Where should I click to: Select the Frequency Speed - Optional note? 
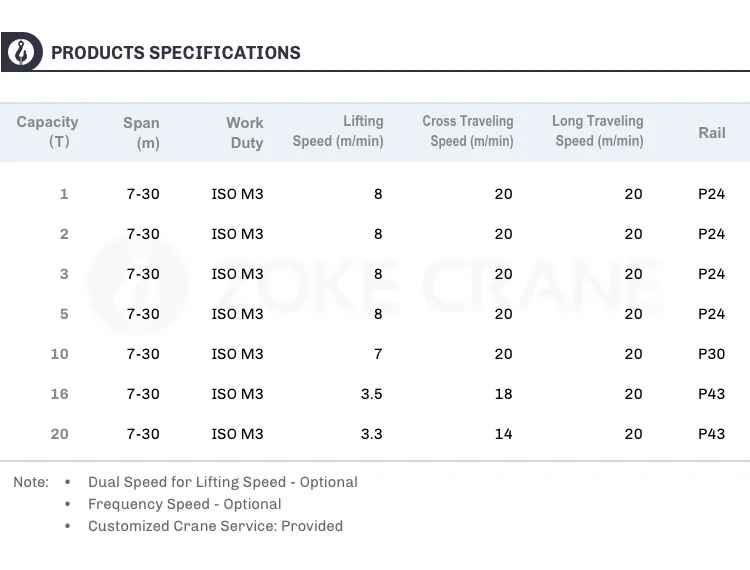click(x=184, y=504)
